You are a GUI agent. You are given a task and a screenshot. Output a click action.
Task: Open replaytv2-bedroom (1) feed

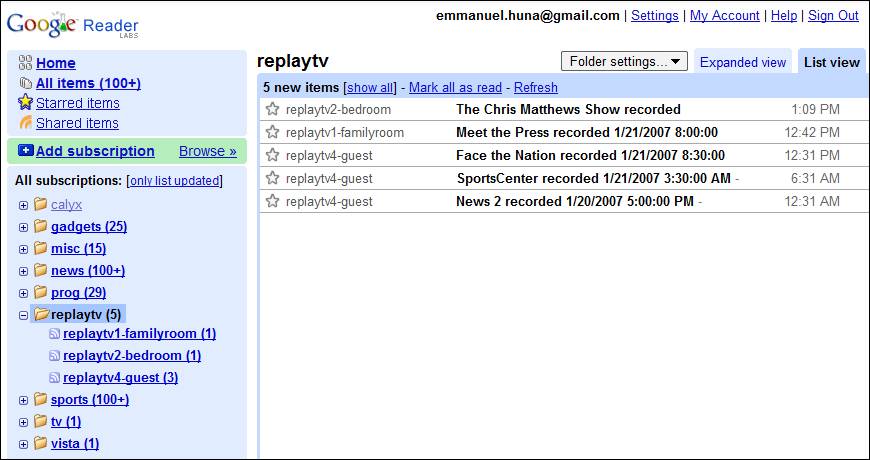(x=132, y=356)
